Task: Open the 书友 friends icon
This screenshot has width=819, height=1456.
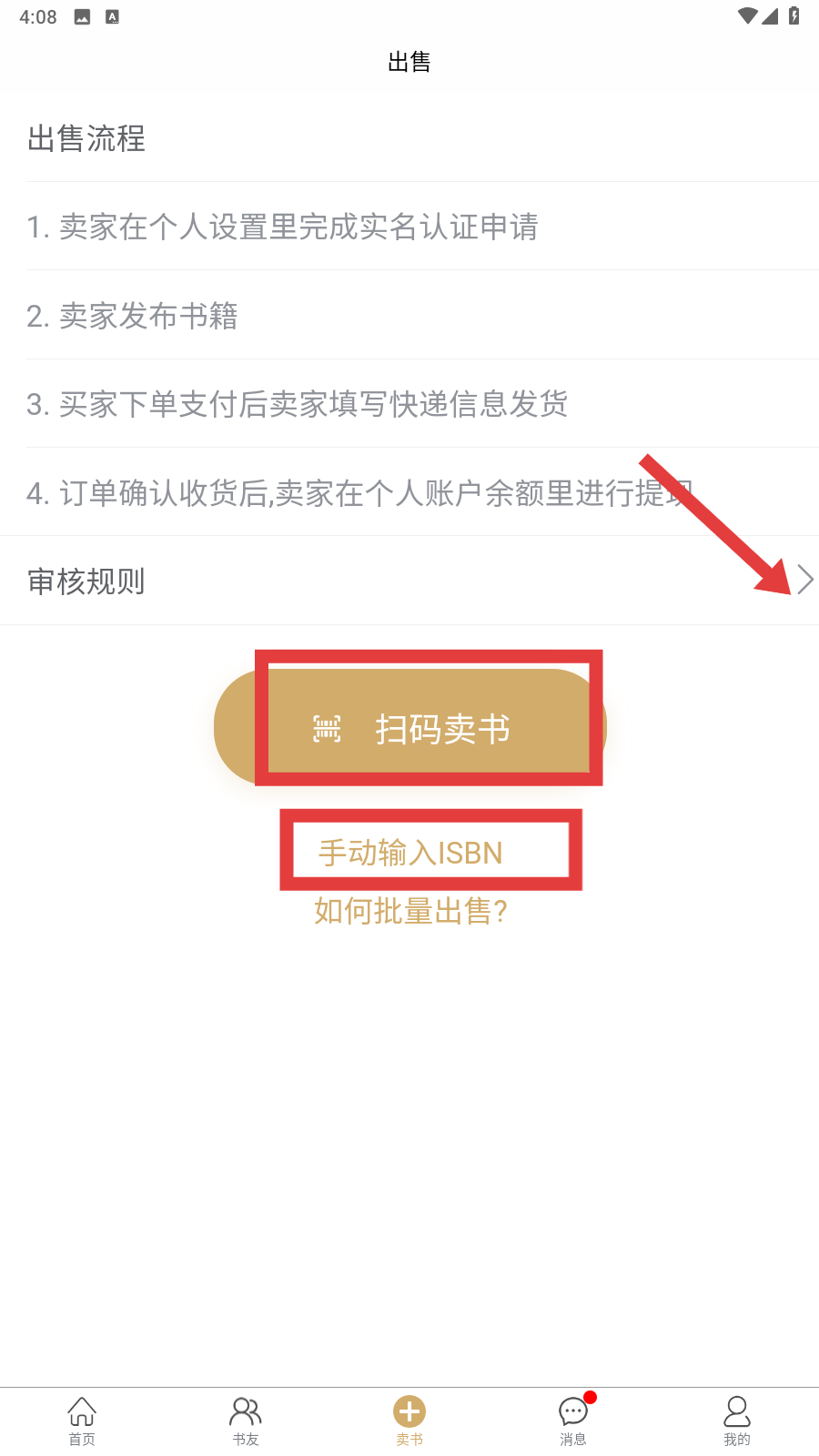Action: click(x=246, y=1411)
